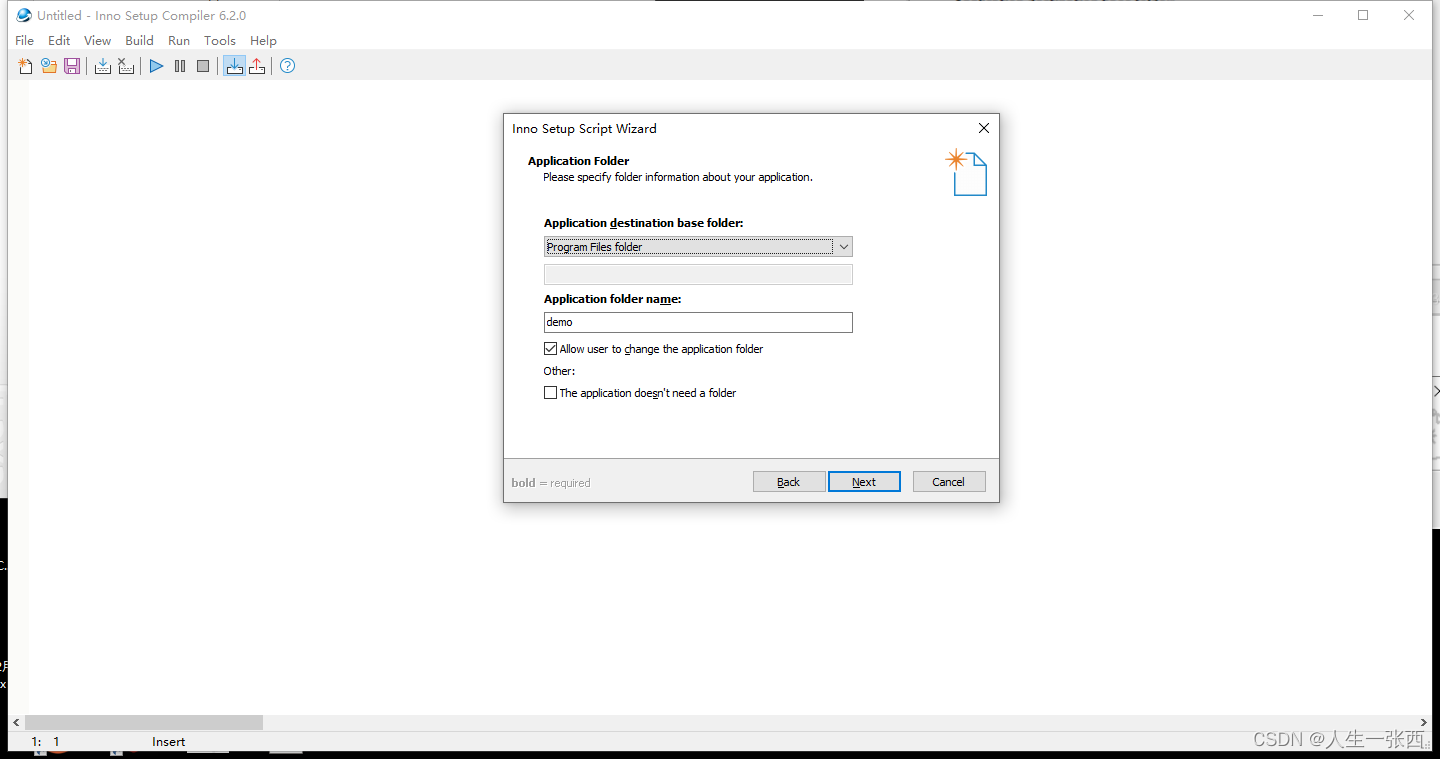Click the Target Uninstall icon with red arrow
This screenshot has height=759, width=1440.
(x=257, y=66)
